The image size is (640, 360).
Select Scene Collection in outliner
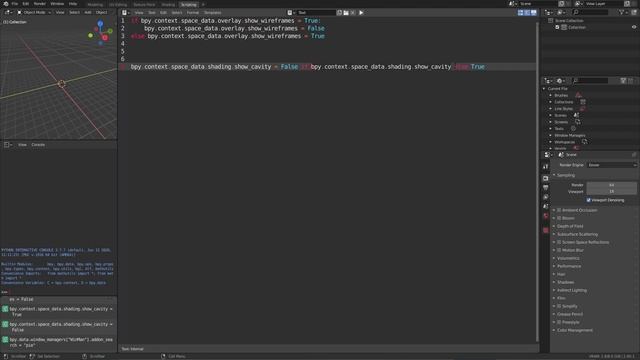click(569, 20)
